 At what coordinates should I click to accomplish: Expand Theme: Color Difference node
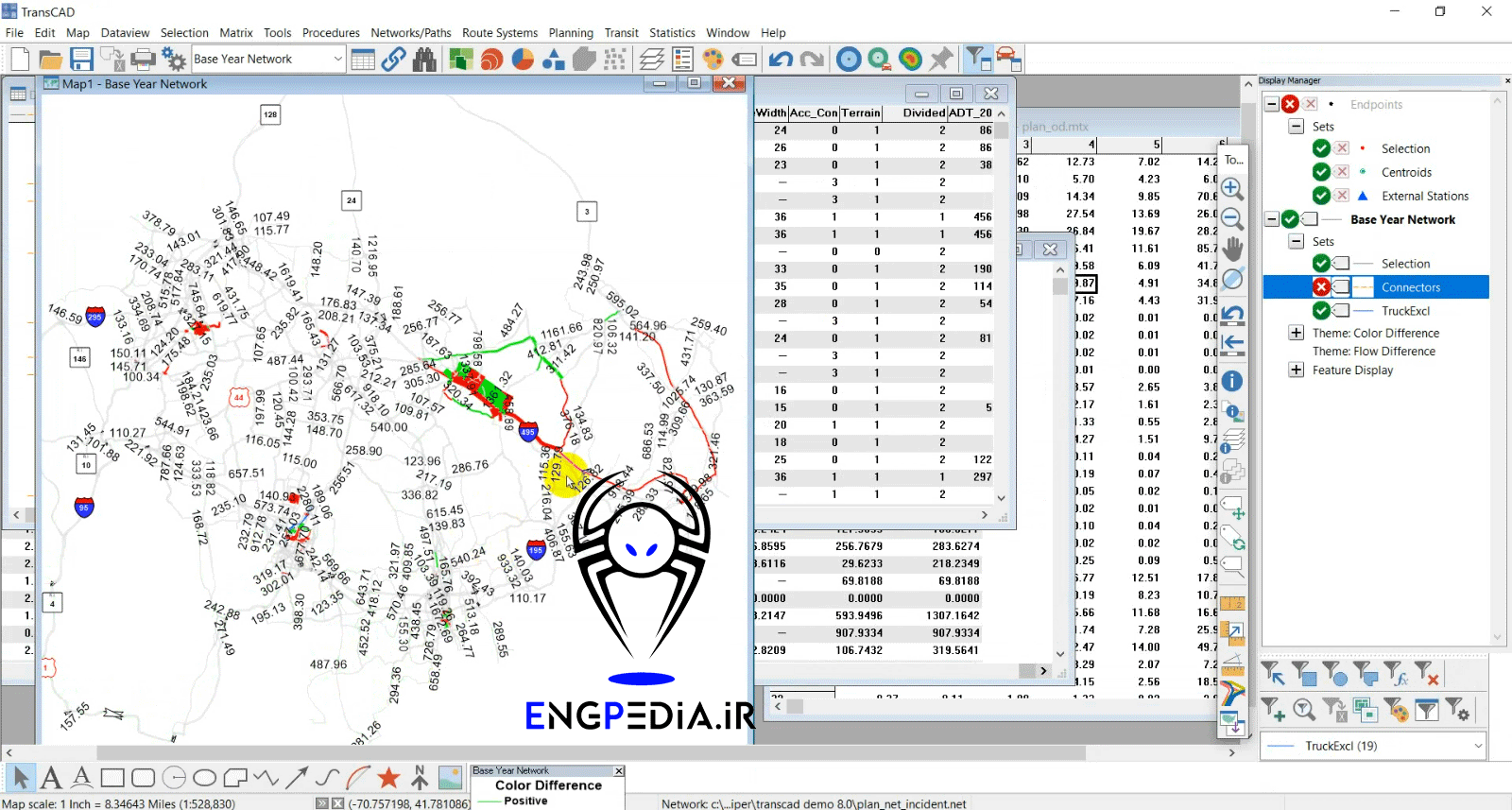(x=1297, y=333)
